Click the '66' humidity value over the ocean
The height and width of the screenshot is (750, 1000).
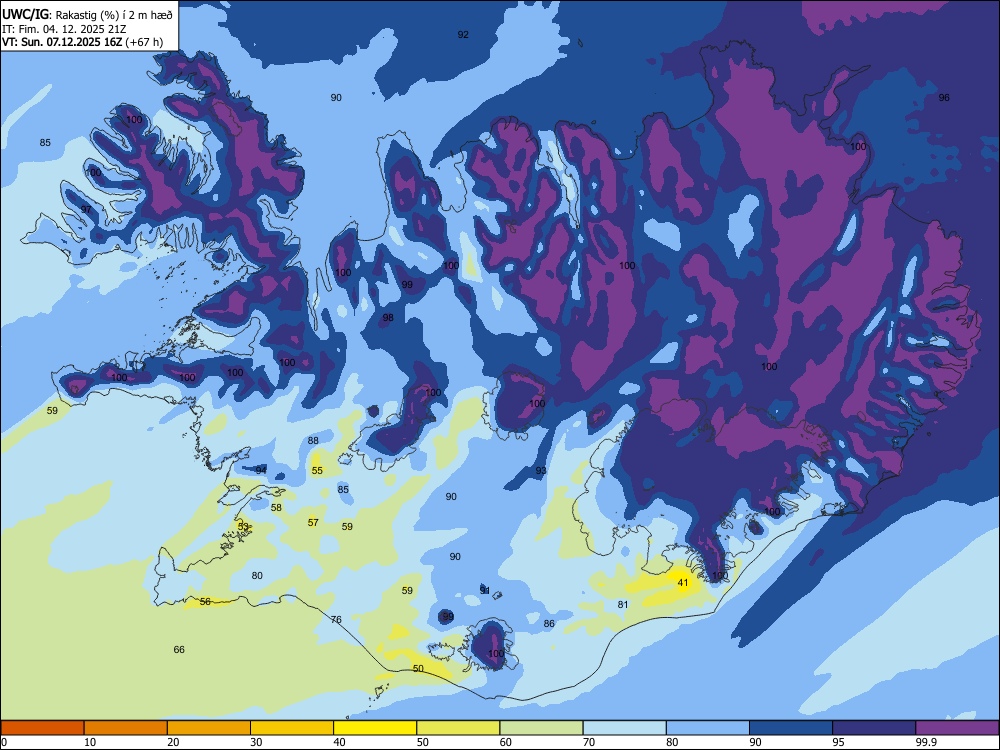point(179,649)
